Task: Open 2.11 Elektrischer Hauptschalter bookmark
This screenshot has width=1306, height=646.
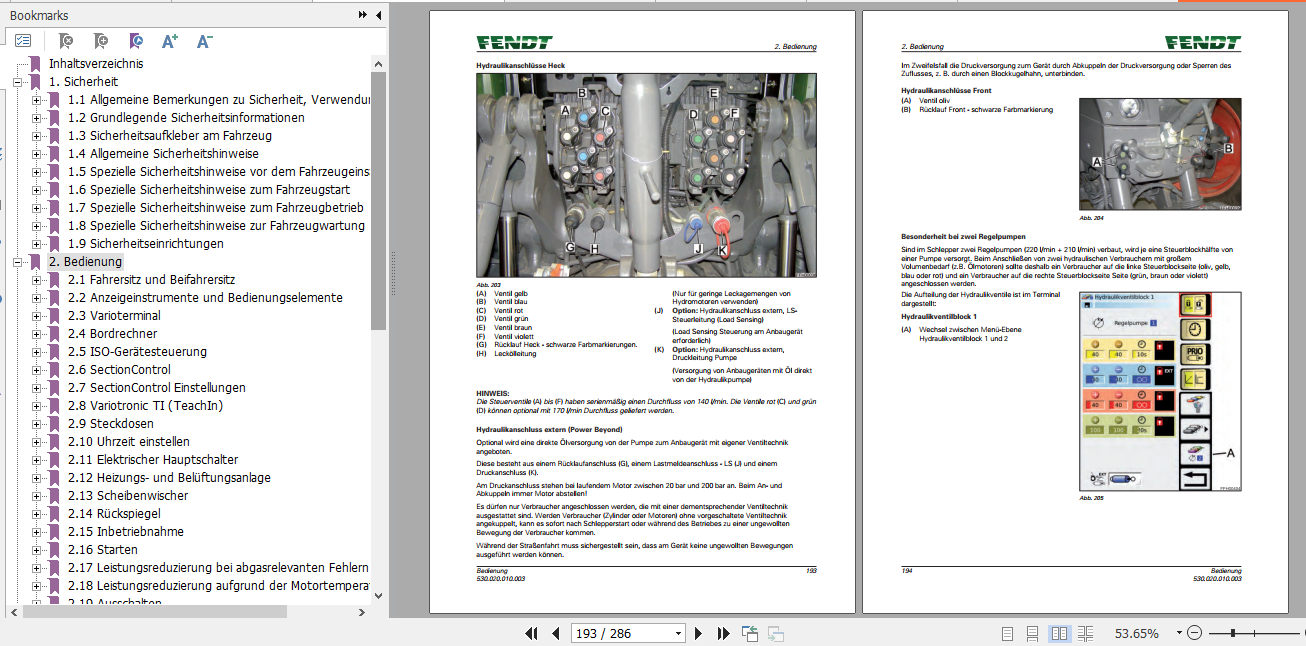Action: click(x=153, y=460)
